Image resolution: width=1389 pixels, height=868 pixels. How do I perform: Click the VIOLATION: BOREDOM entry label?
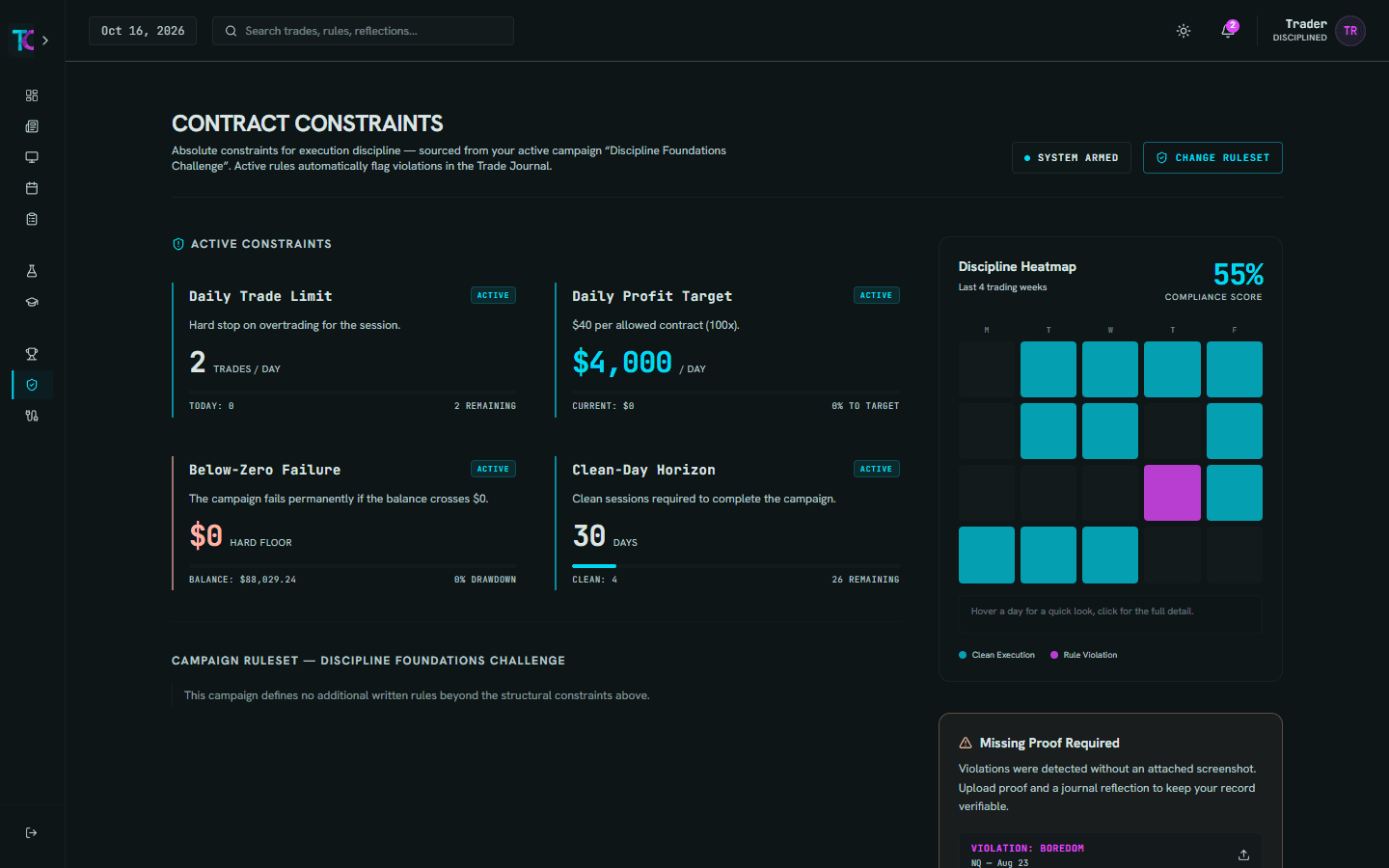click(x=1027, y=849)
